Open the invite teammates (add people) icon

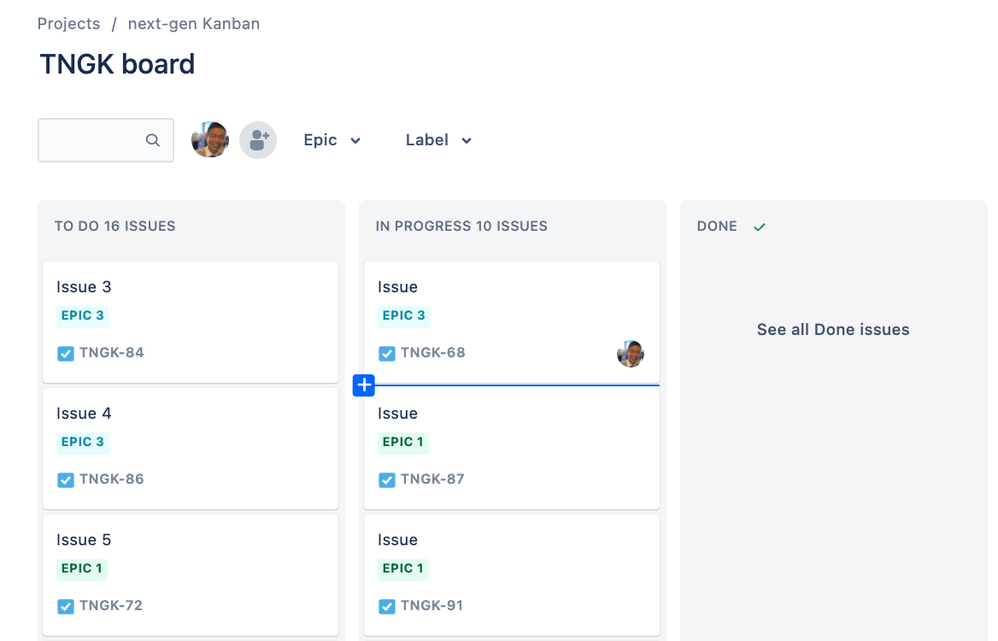pyautogui.click(x=257, y=139)
